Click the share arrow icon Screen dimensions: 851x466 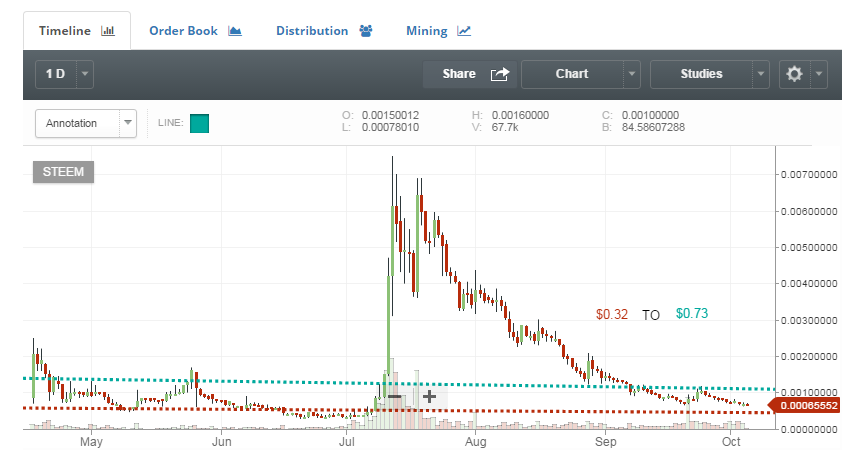point(499,74)
